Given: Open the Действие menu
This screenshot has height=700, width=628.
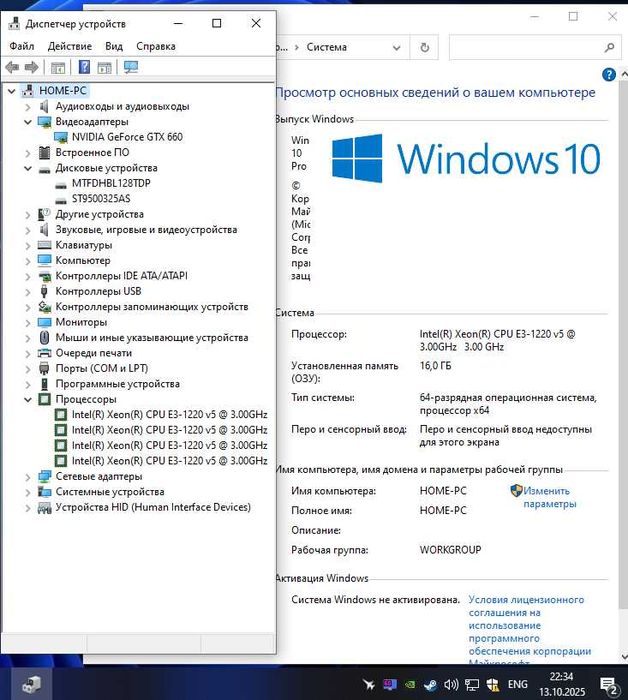Looking at the screenshot, I should click(70, 46).
